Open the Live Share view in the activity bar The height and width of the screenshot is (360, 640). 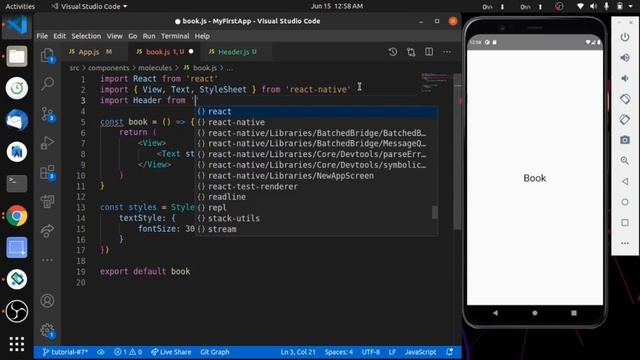point(47,231)
